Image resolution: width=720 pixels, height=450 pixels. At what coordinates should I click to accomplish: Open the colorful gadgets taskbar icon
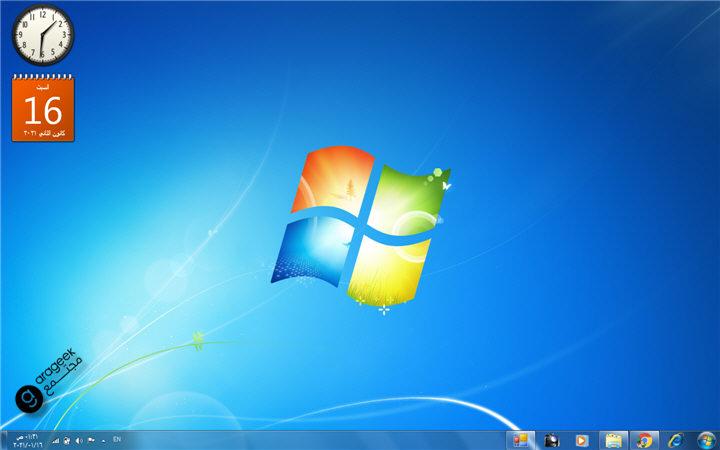click(520, 440)
